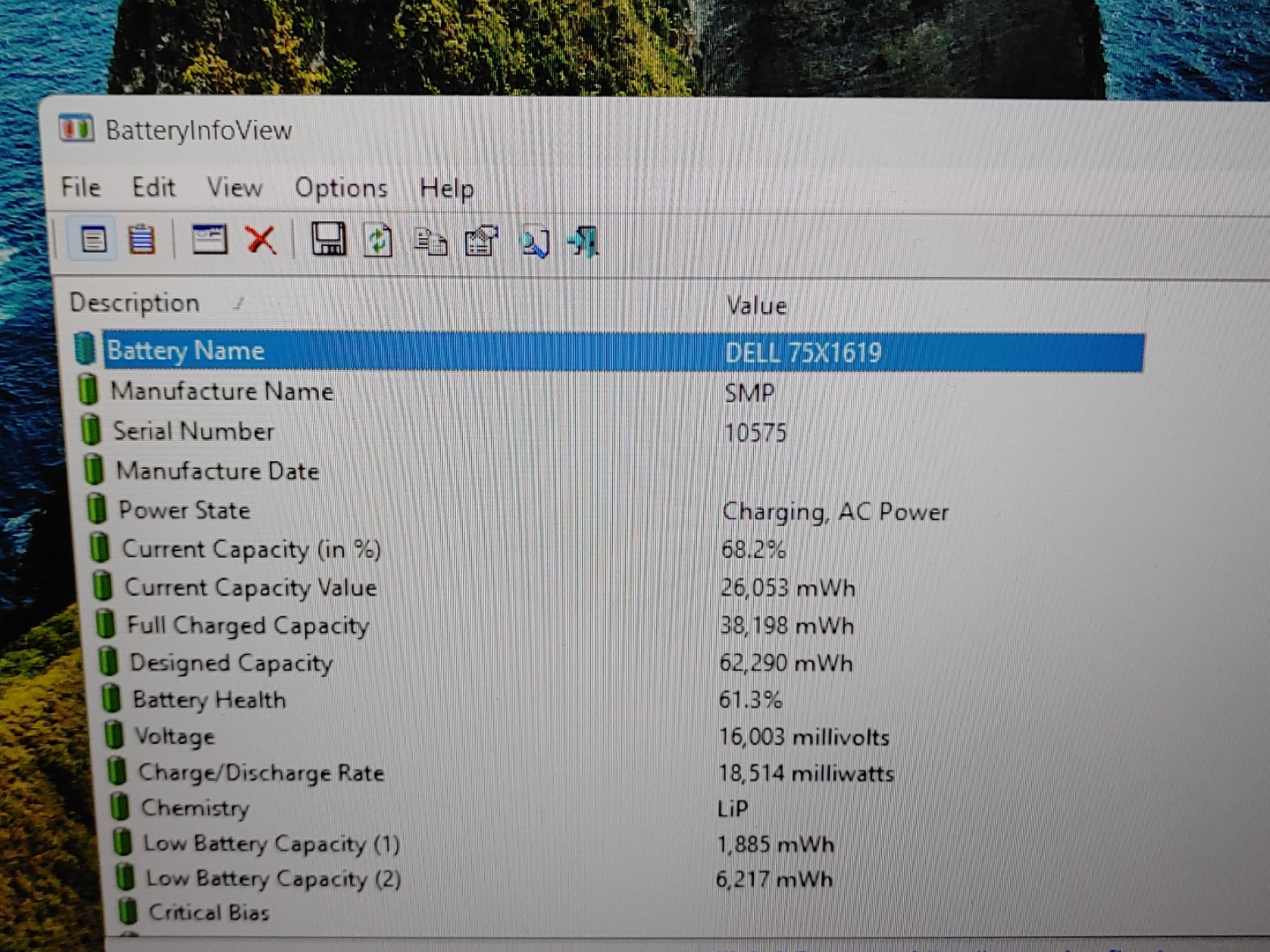Open the Edit menu
The image size is (1270, 952).
153,187
